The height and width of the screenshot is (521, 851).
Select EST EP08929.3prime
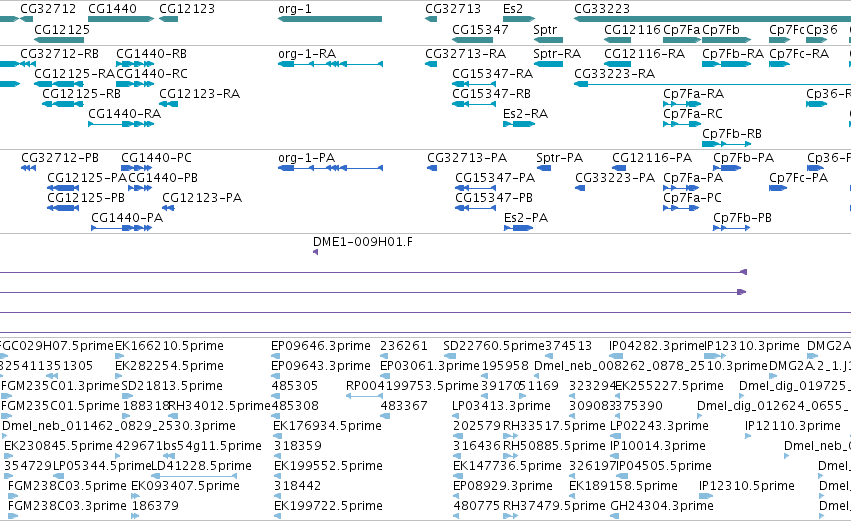pyautogui.click(x=503, y=486)
